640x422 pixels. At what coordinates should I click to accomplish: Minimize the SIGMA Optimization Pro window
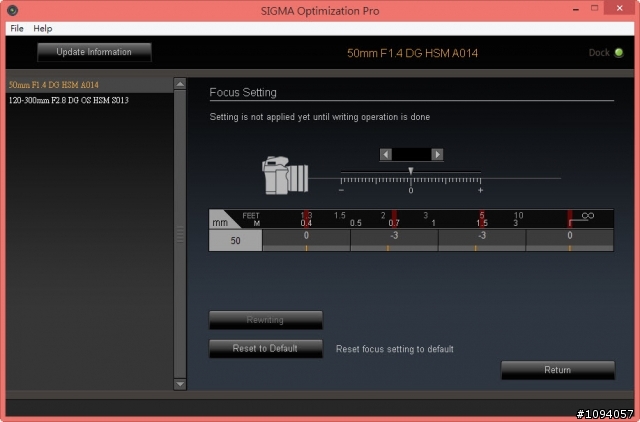(x=576, y=9)
